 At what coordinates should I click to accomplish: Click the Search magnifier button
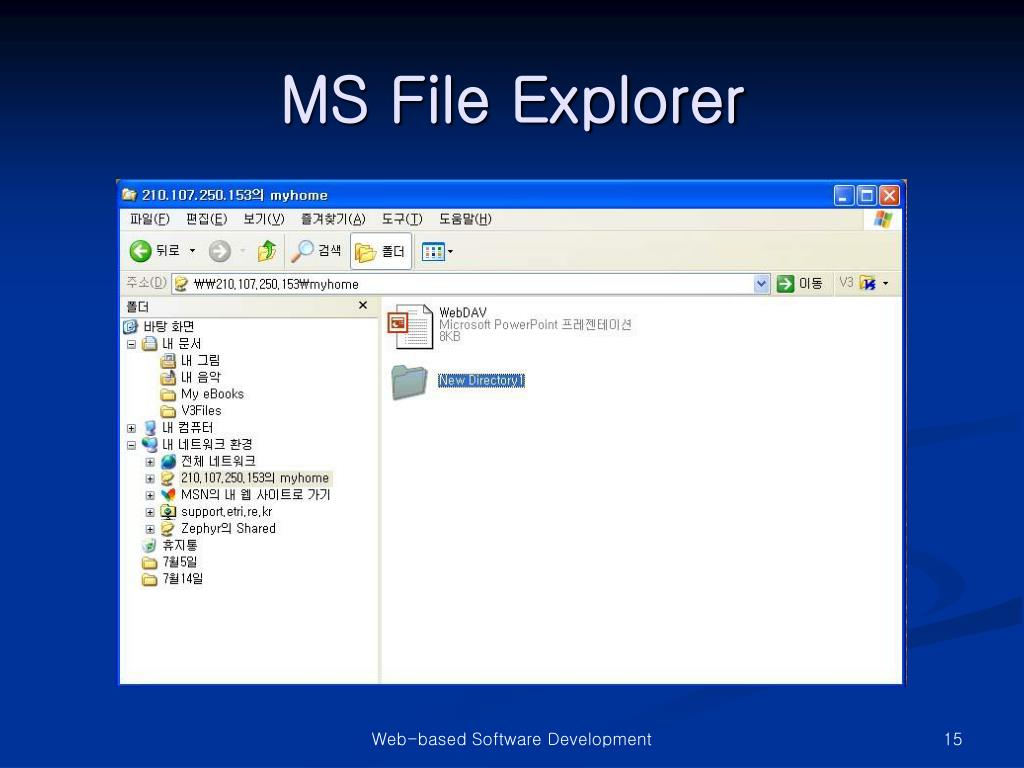click(316, 250)
